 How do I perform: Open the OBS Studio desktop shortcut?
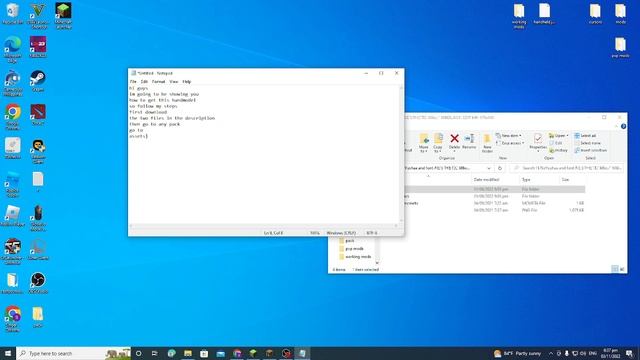point(38,283)
